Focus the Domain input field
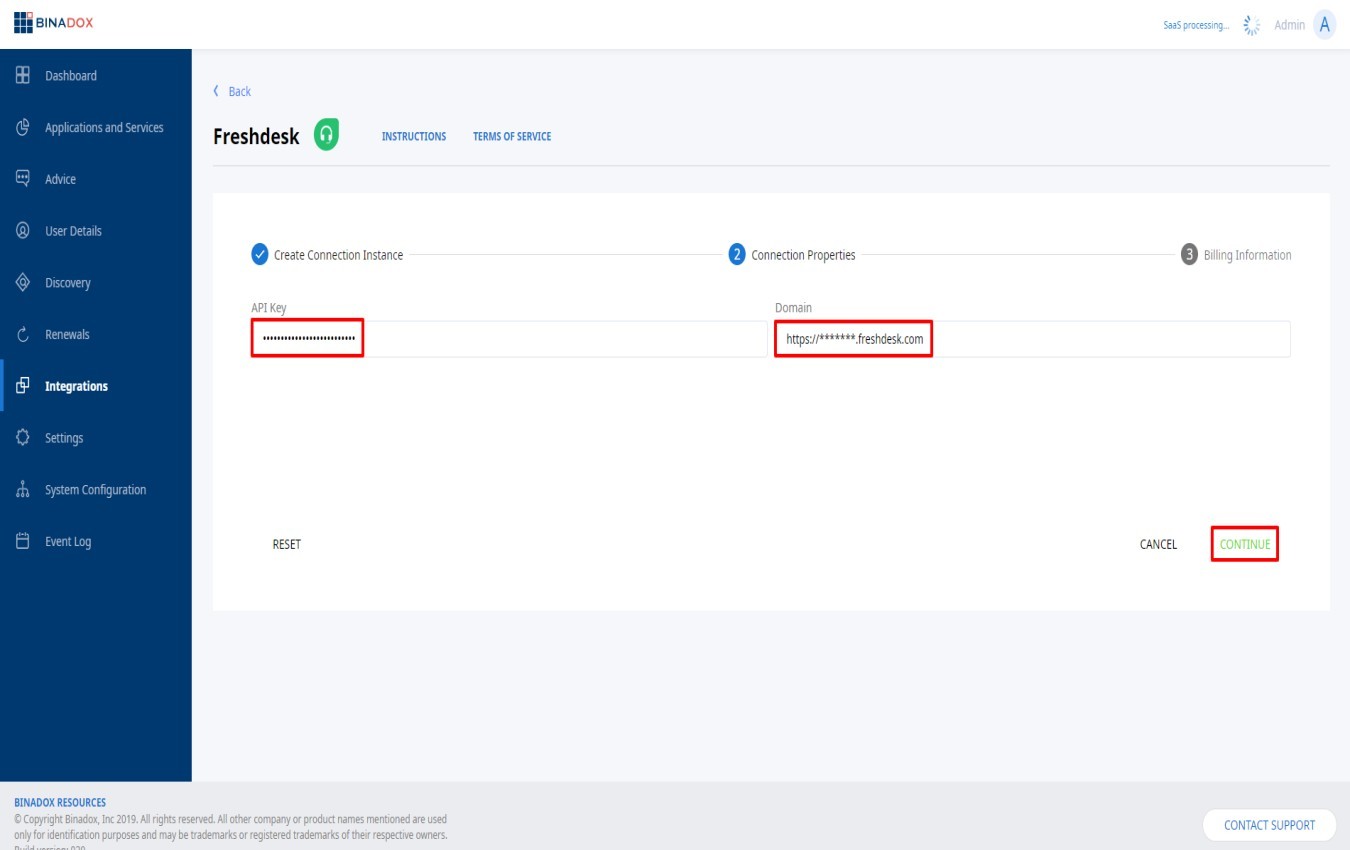 (x=1032, y=339)
